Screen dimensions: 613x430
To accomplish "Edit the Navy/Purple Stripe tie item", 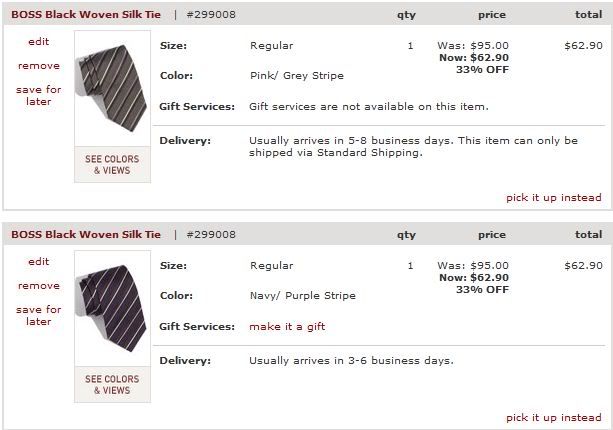I will click(39, 262).
